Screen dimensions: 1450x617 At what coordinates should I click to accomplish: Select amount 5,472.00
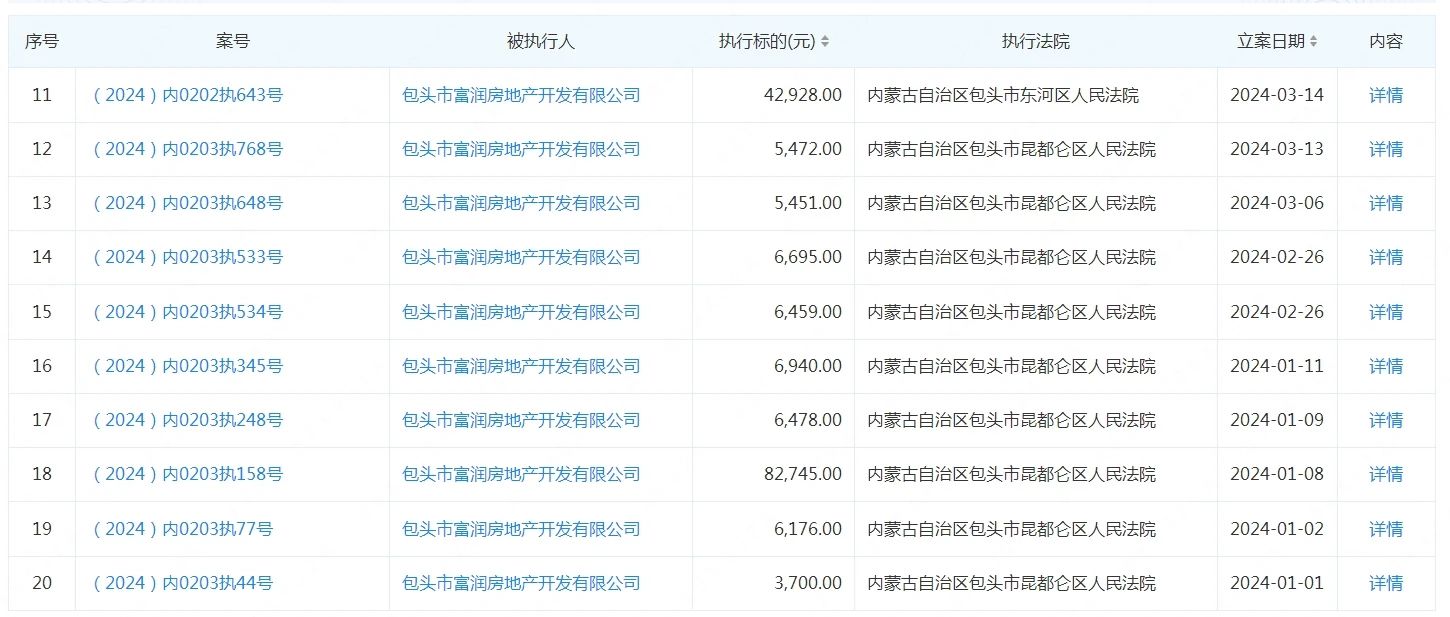(807, 149)
